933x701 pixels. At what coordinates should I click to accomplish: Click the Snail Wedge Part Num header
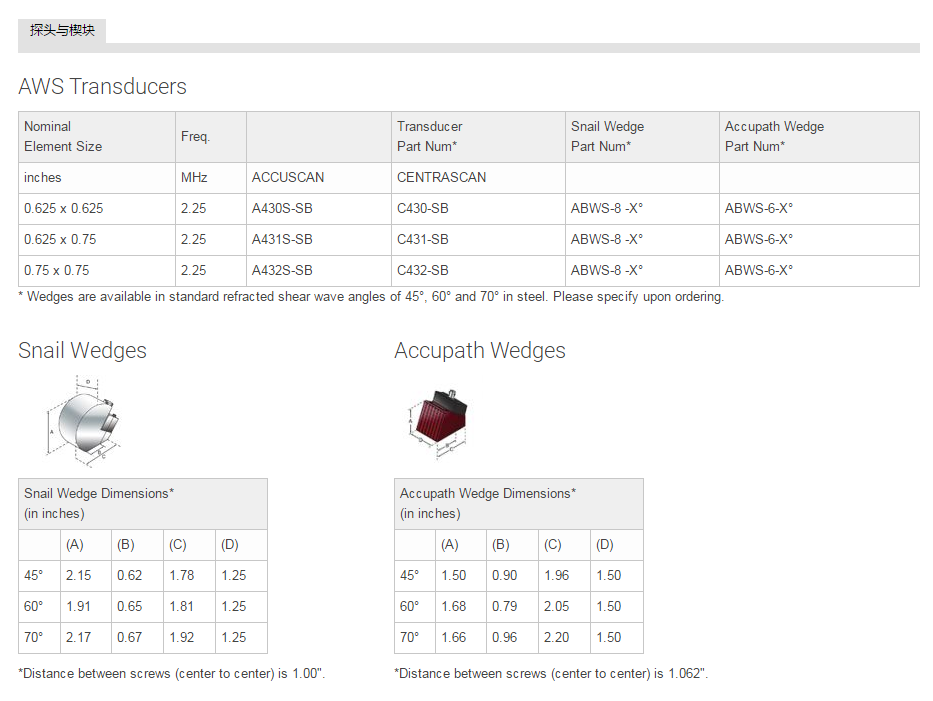click(607, 136)
